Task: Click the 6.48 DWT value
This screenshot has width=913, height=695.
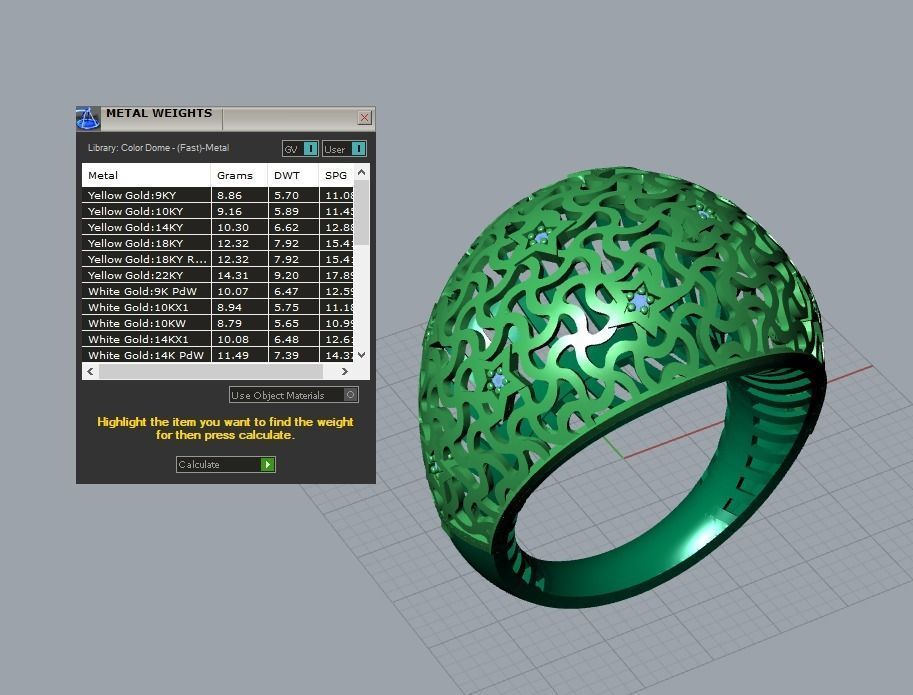Action: point(286,339)
